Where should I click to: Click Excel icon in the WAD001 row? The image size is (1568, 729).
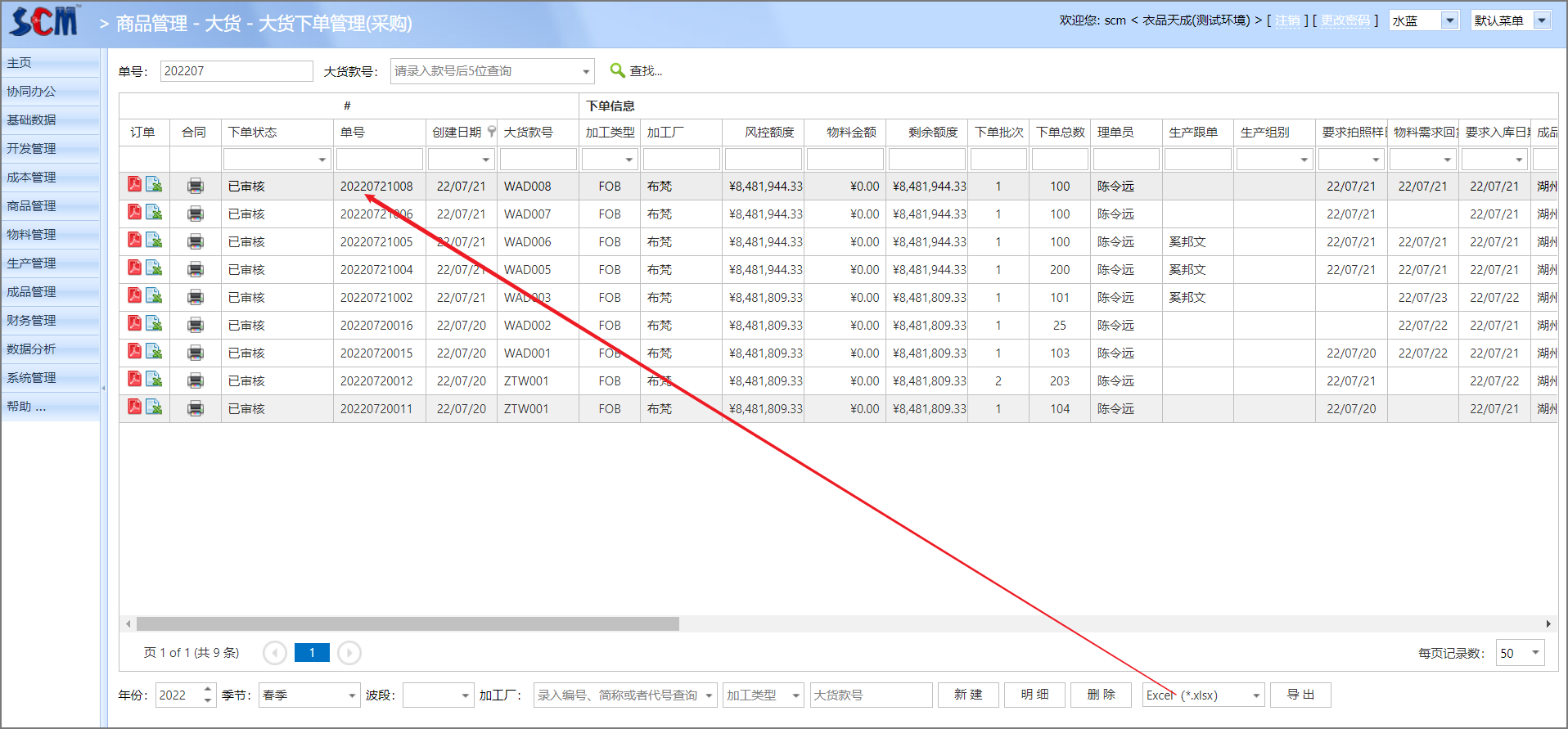click(154, 352)
